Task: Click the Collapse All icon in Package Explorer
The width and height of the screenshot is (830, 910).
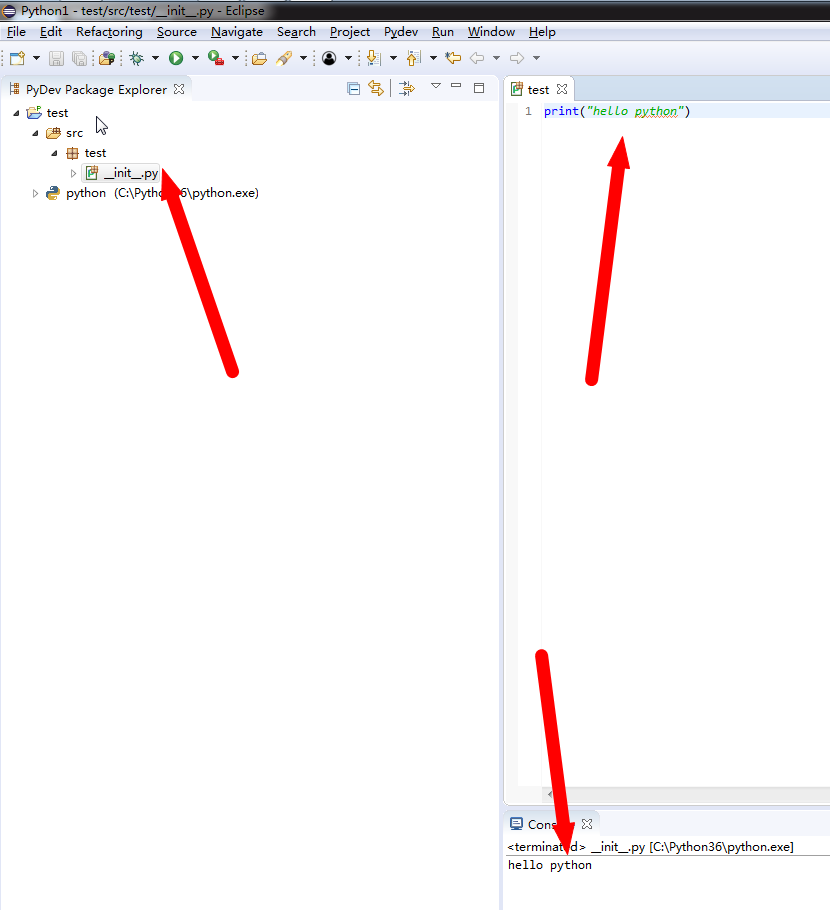Action: 353,88
